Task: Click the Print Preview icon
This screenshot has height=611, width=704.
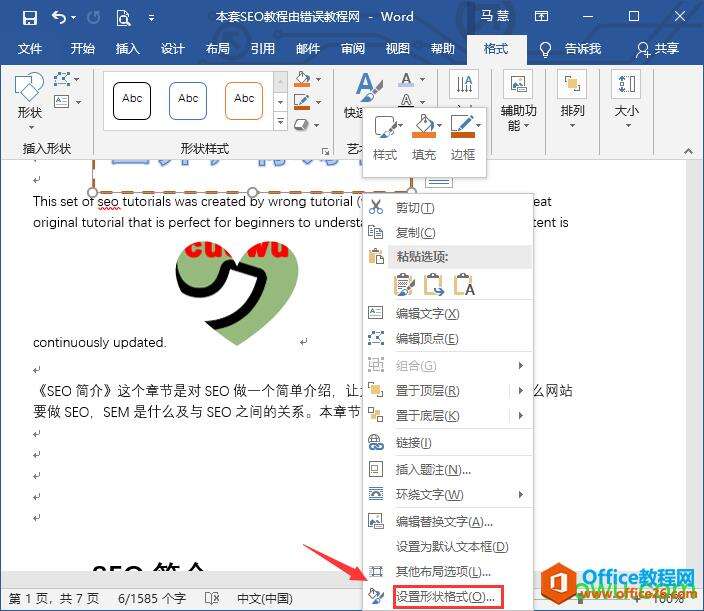Action: 123,18
